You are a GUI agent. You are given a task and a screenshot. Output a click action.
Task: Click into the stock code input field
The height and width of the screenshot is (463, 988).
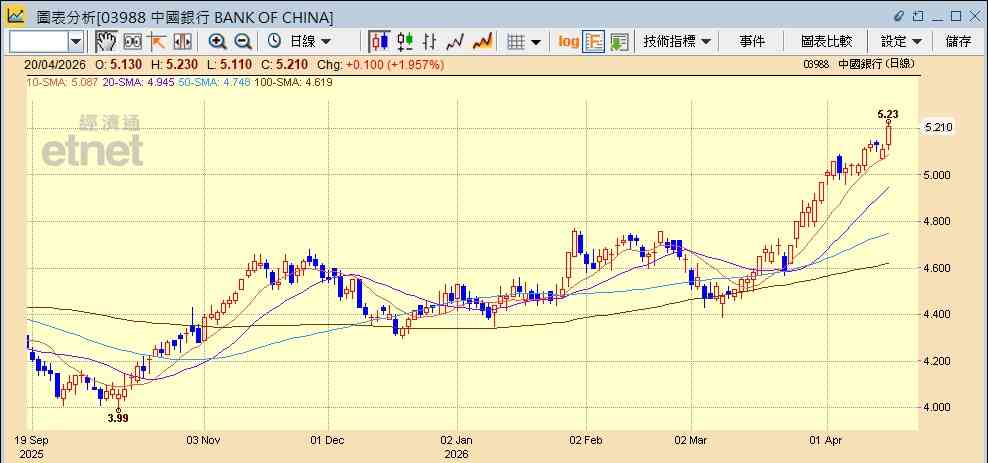tap(38, 42)
